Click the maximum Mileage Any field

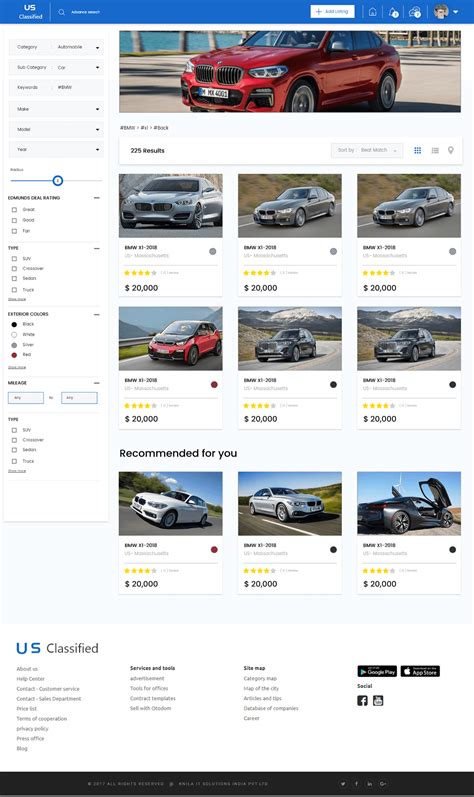pyautogui.click(x=79, y=397)
